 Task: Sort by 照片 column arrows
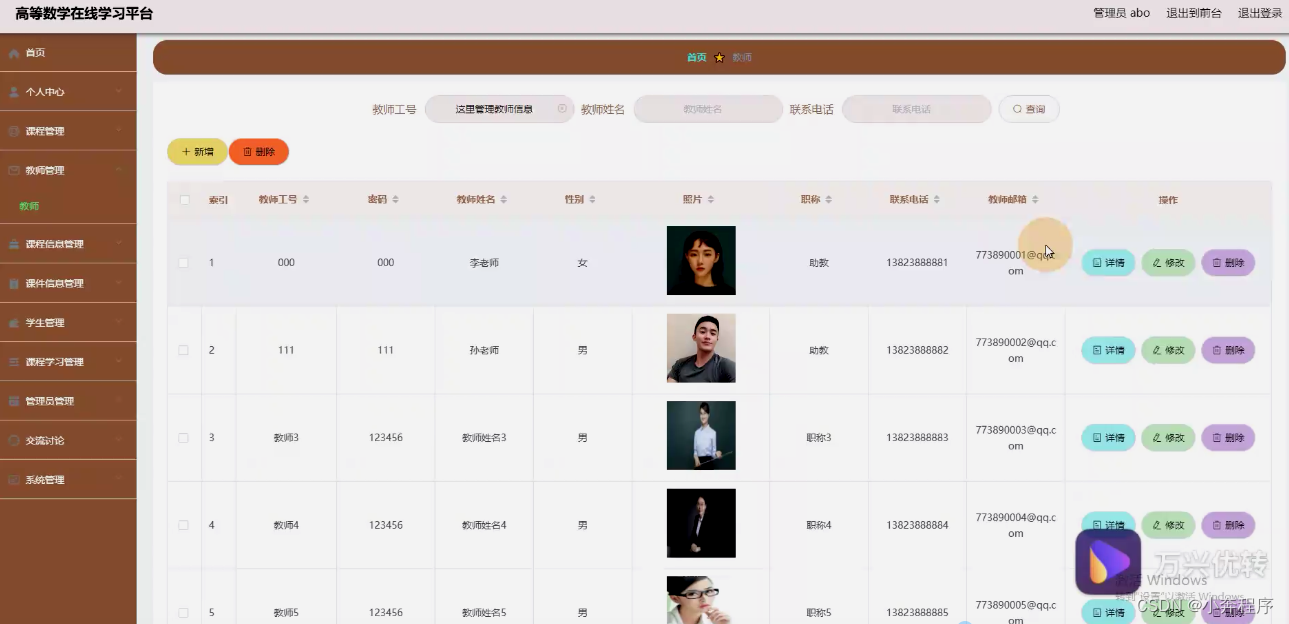711,200
